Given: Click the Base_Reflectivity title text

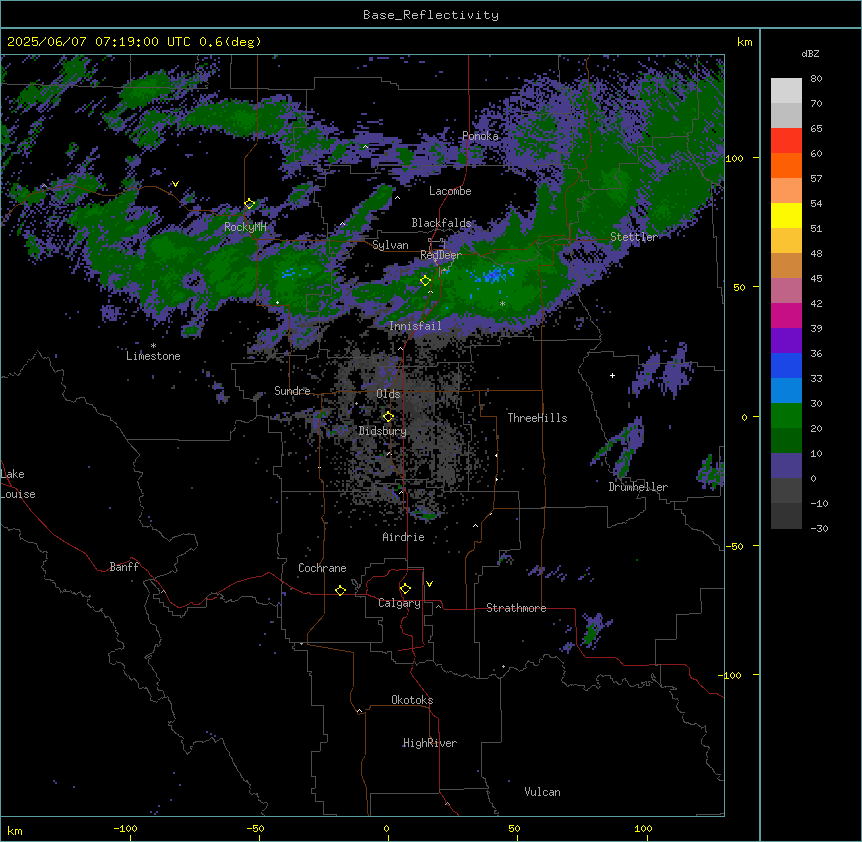Looking at the screenshot, I should point(431,15).
